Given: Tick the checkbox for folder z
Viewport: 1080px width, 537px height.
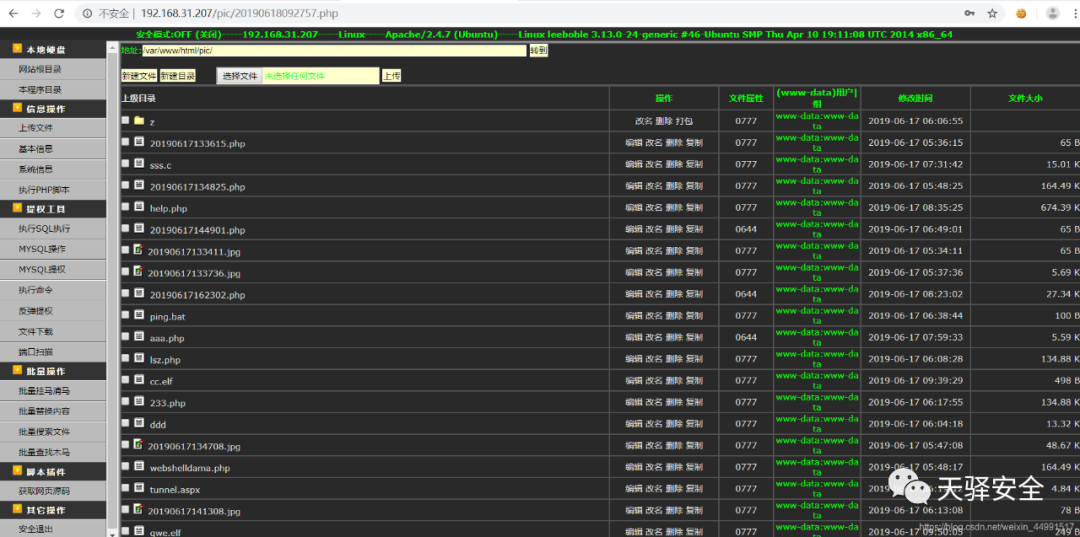Looking at the screenshot, I should coord(125,120).
